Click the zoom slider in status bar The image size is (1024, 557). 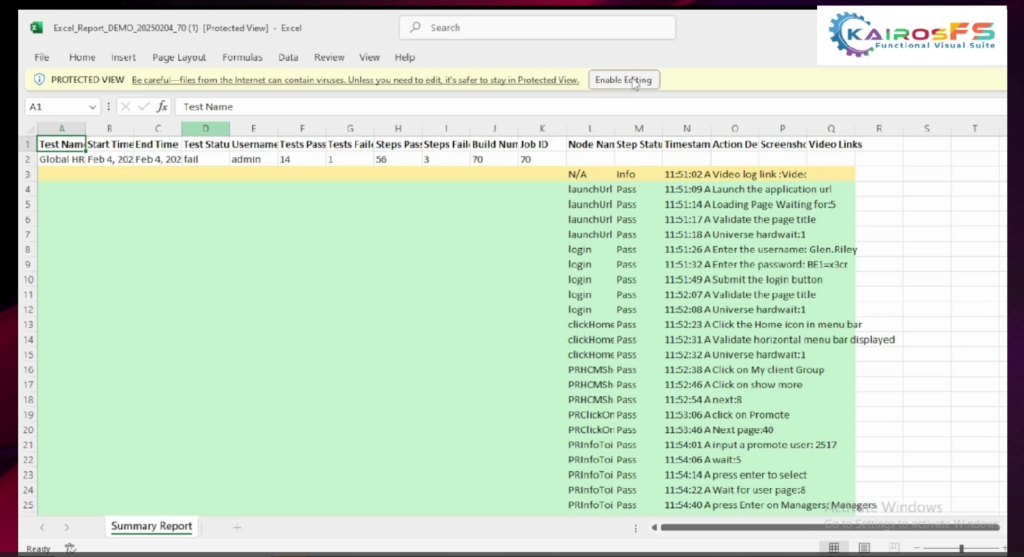pyautogui.click(x=960, y=548)
